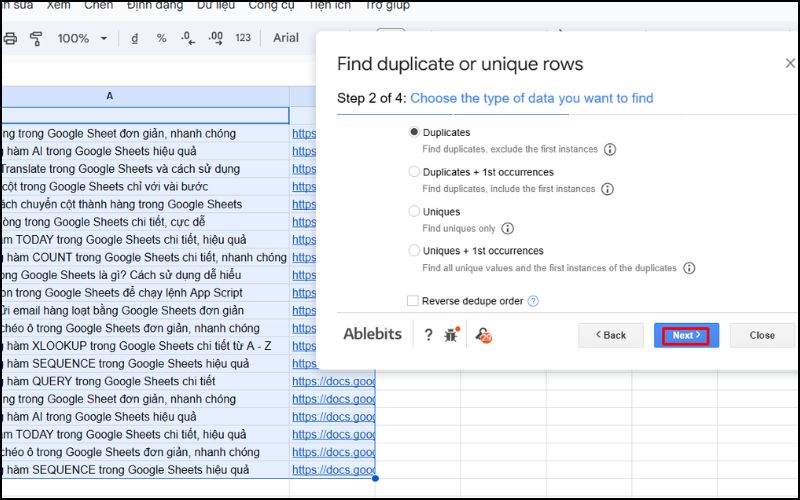The height and width of the screenshot is (500, 800).
Task: Choose Duplicates + 1st occurrences option
Action: click(414, 172)
